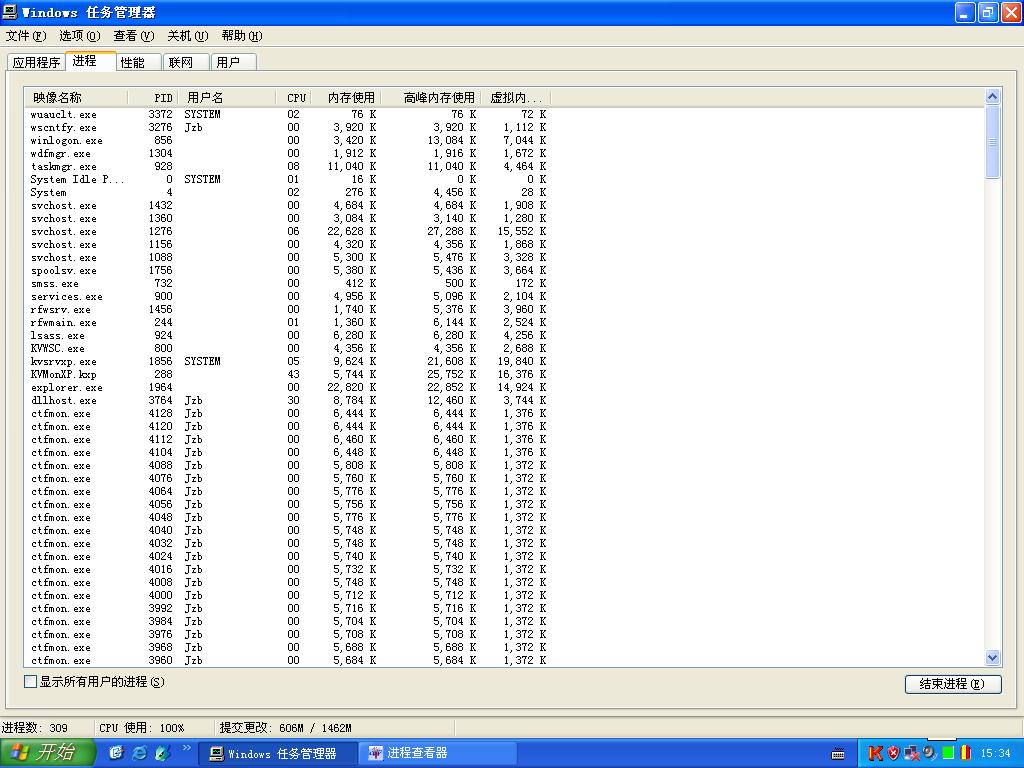Click the Task Manager title bar icon
The image size is (1024, 768).
coord(10,12)
